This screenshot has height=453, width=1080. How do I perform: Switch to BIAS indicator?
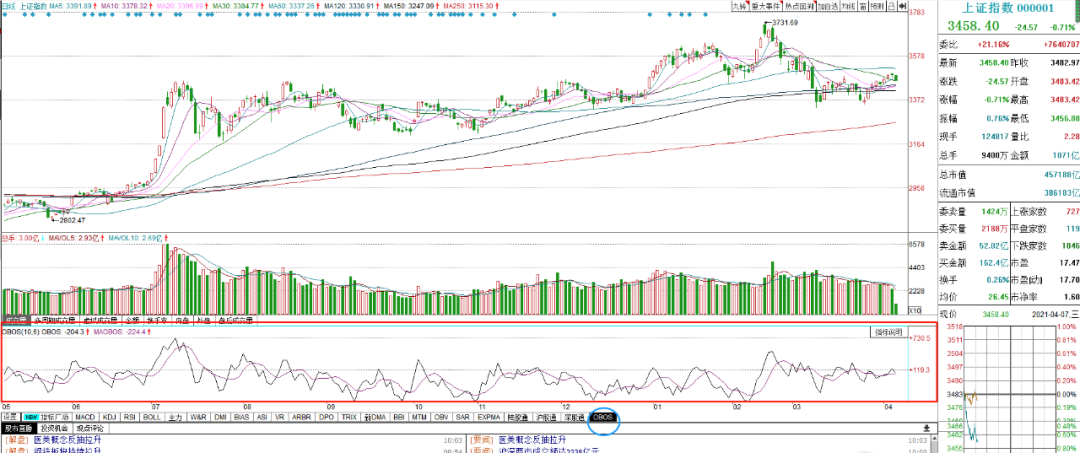pyautogui.click(x=242, y=417)
